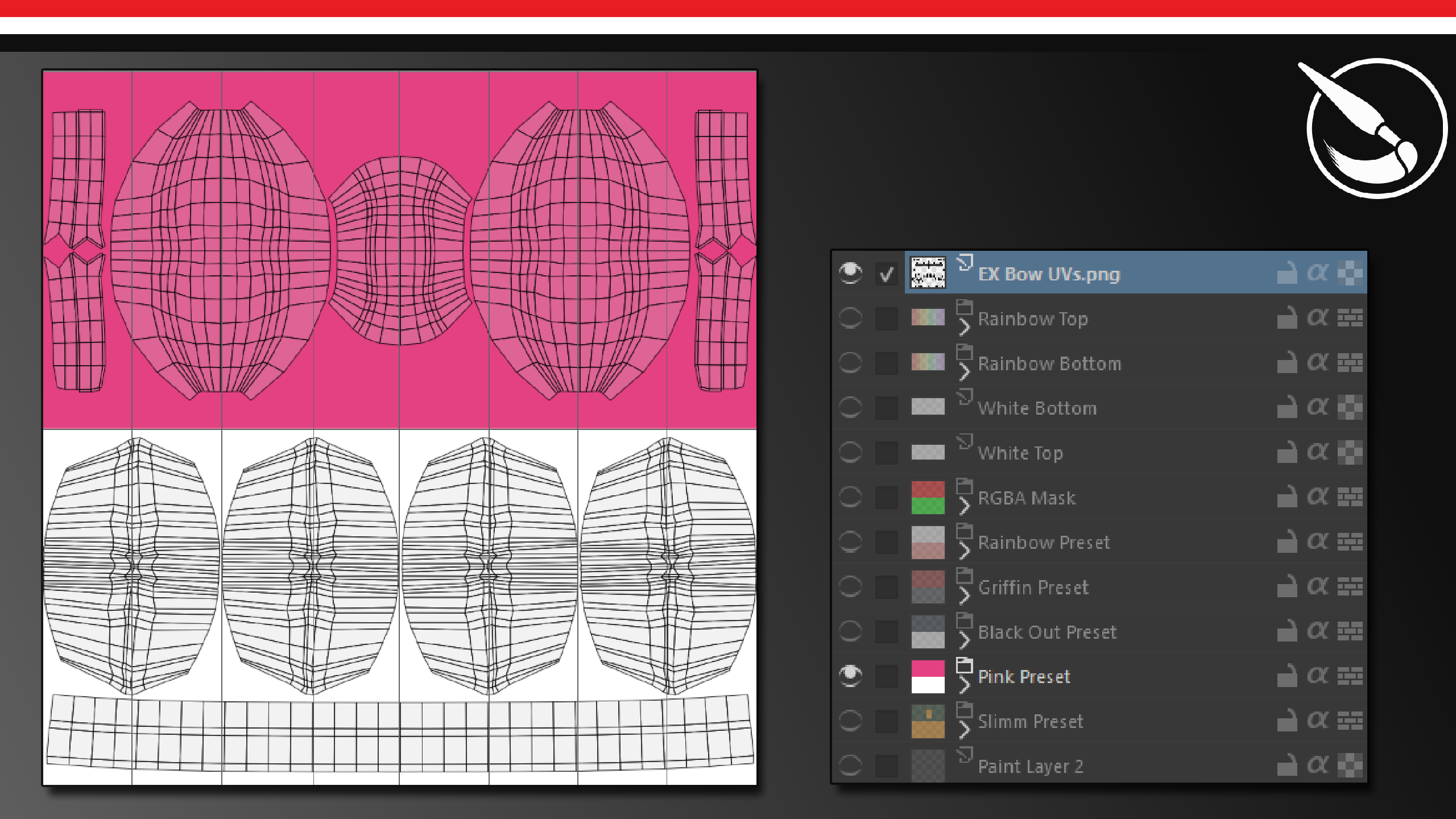Click alpha inherit icon on White Bottom layer
The width and height of the screenshot is (1456, 819).
[1317, 407]
